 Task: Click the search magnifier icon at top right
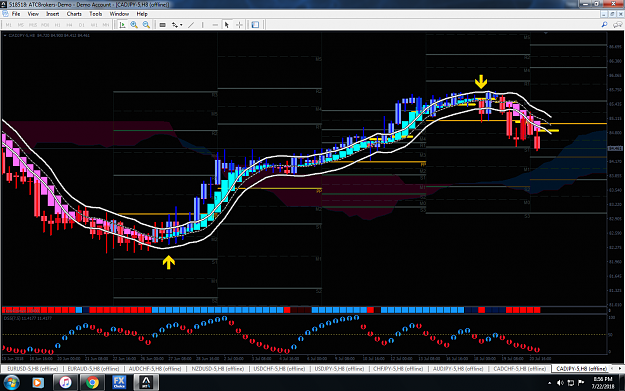coord(604,25)
